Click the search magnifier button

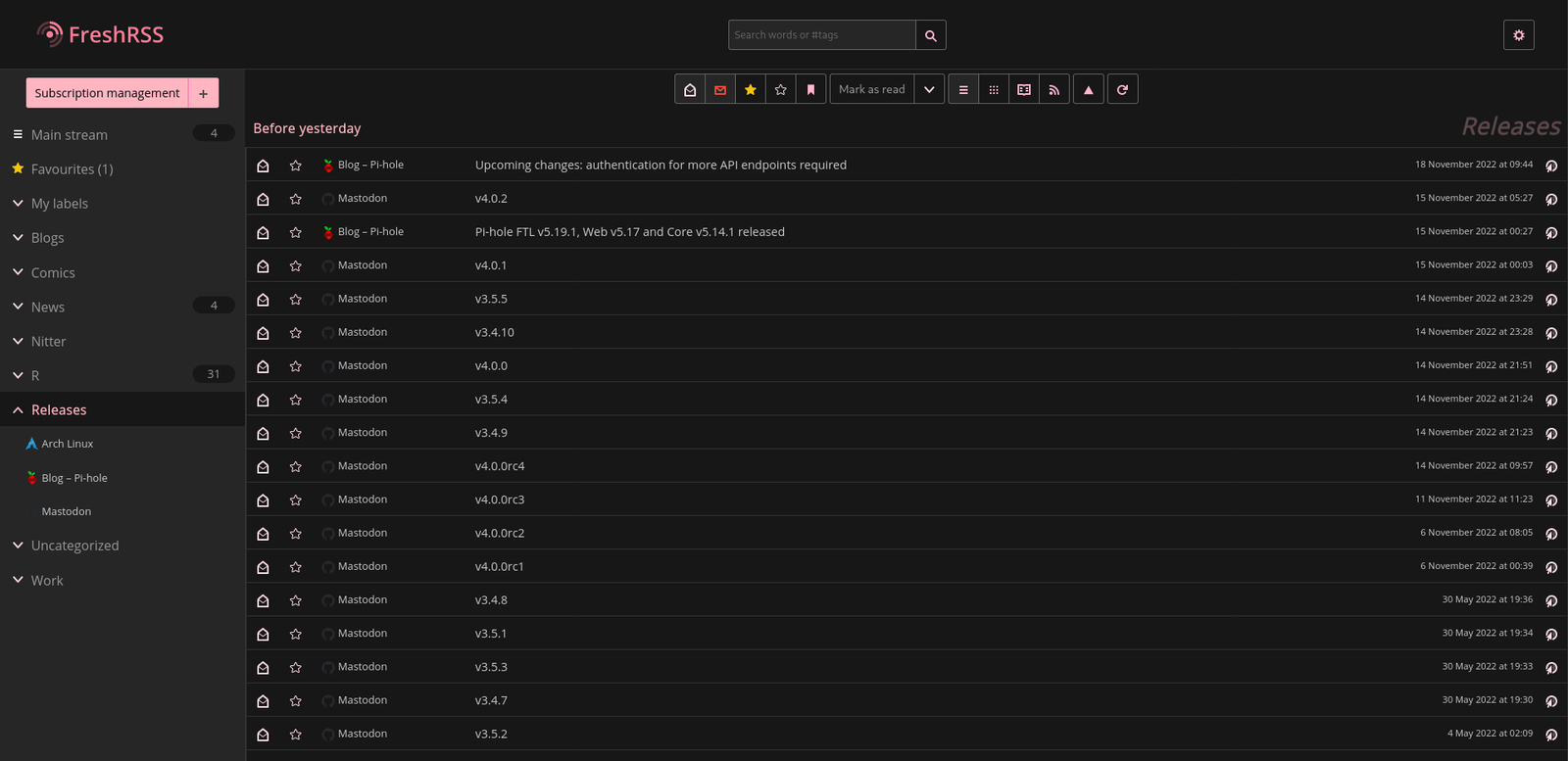tap(930, 35)
